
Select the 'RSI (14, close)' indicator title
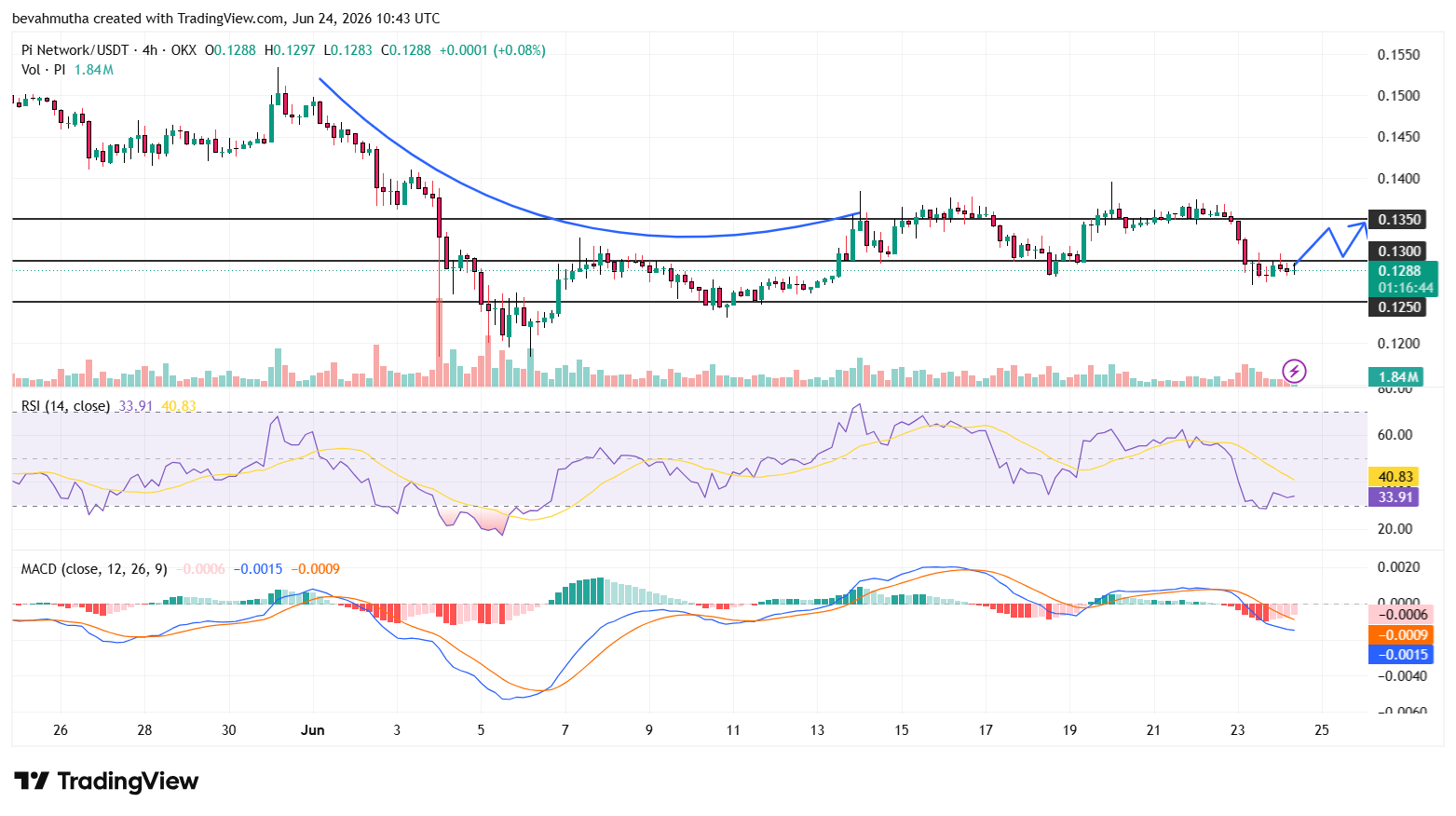coord(65,406)
